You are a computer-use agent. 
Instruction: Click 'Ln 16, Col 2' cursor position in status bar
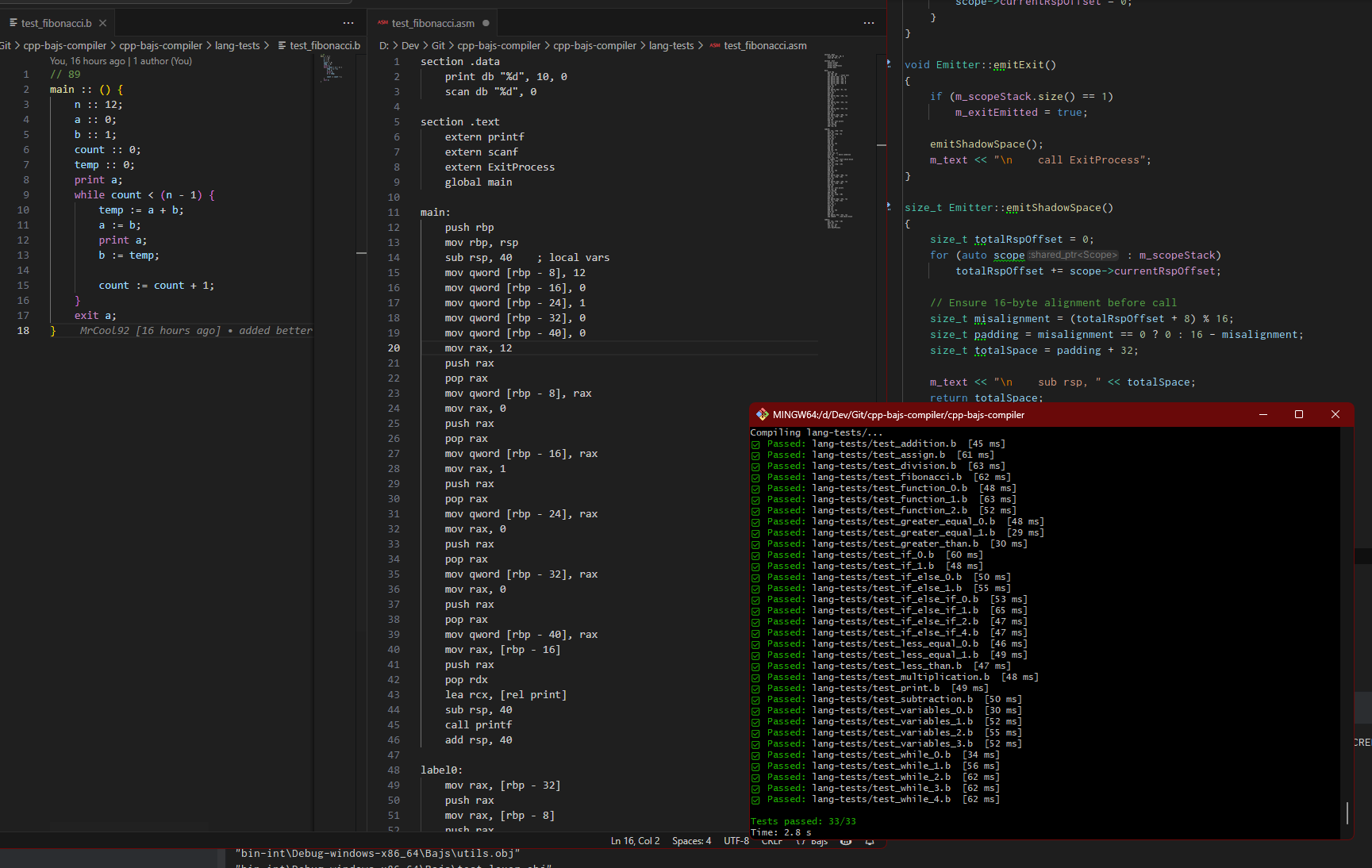pyautogui.click(x=635, y=841)
